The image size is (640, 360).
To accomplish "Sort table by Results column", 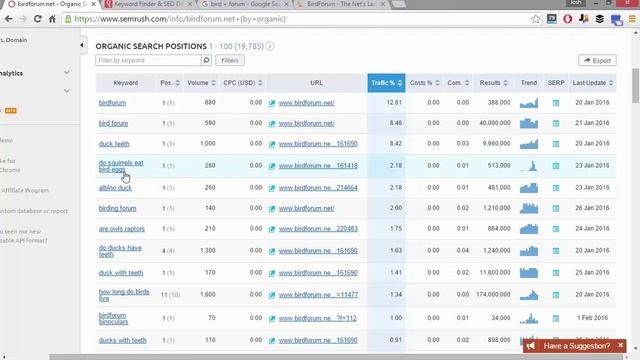I will [x=493, y=83].
